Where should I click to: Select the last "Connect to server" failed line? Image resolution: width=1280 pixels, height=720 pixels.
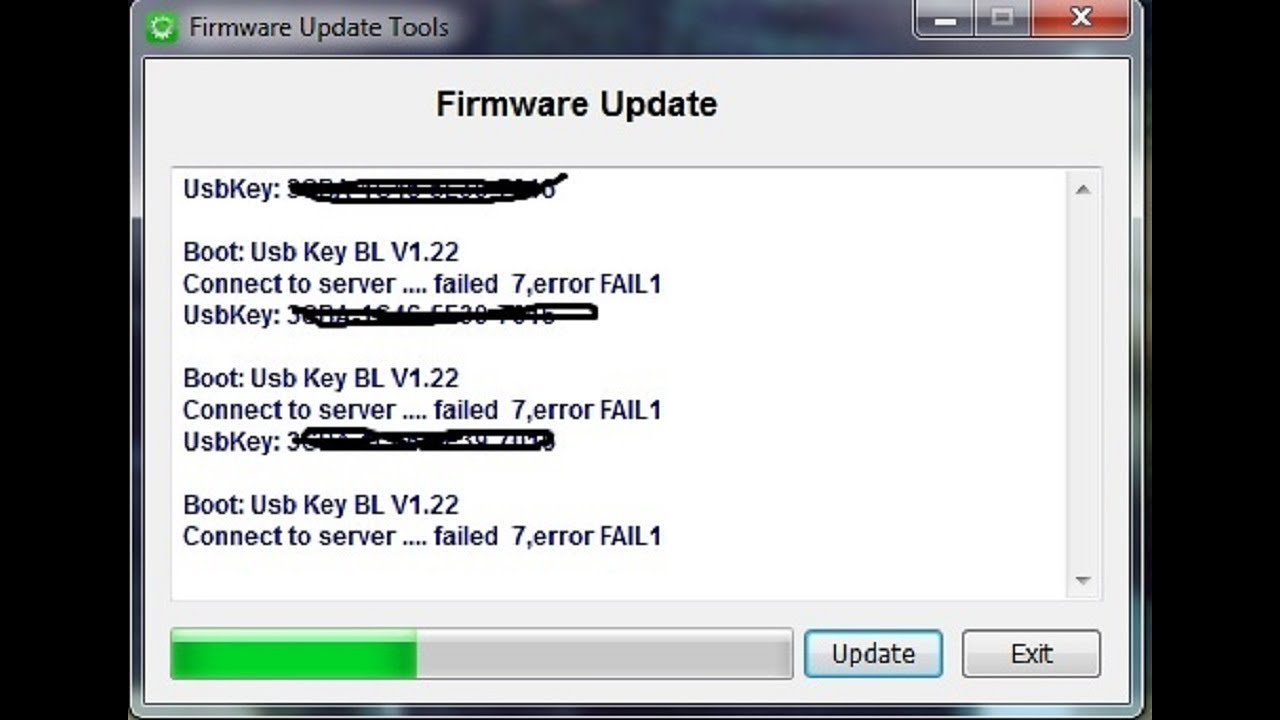(421, 536)
